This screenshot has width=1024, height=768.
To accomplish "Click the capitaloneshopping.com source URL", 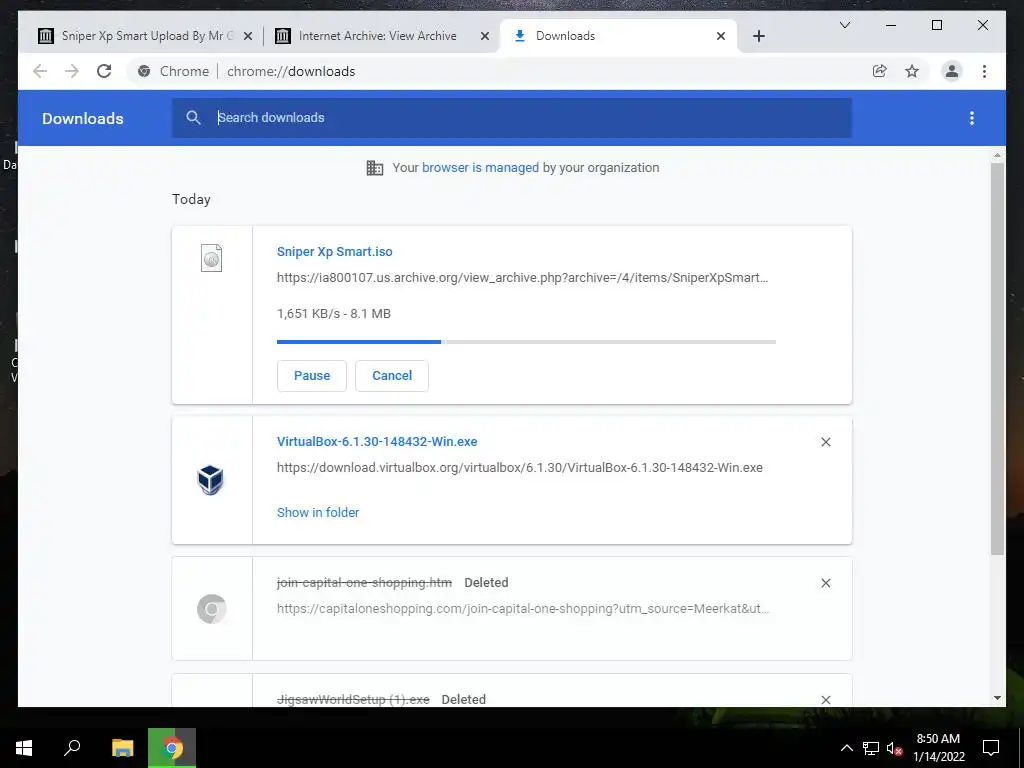I will click(x=522, y=609).
